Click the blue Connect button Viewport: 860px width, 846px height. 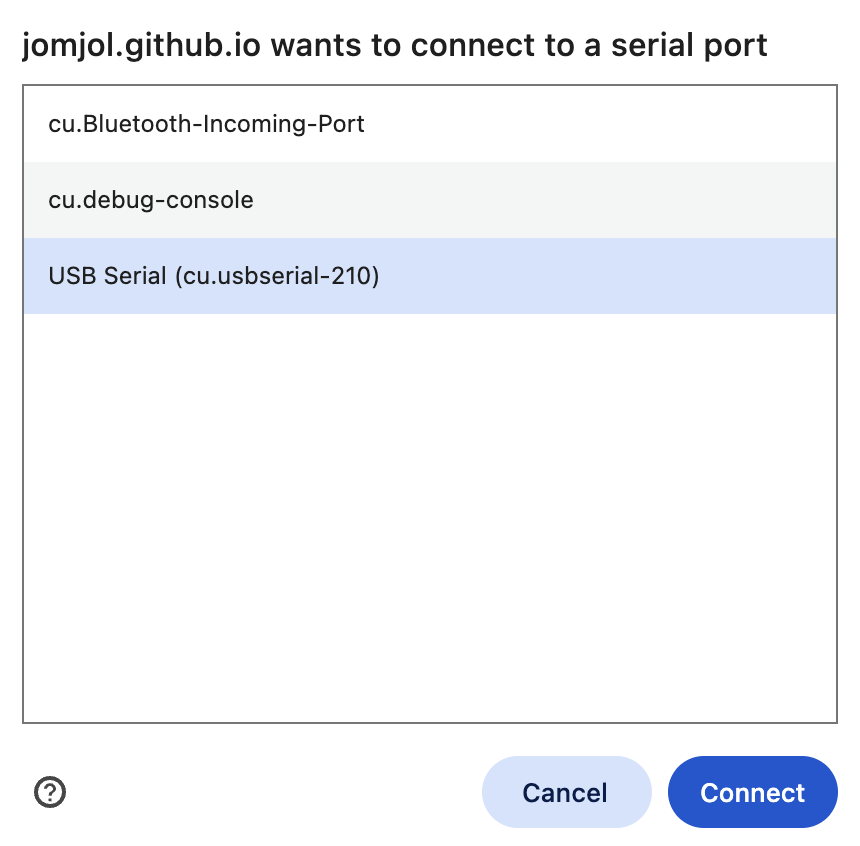point(752,792)
